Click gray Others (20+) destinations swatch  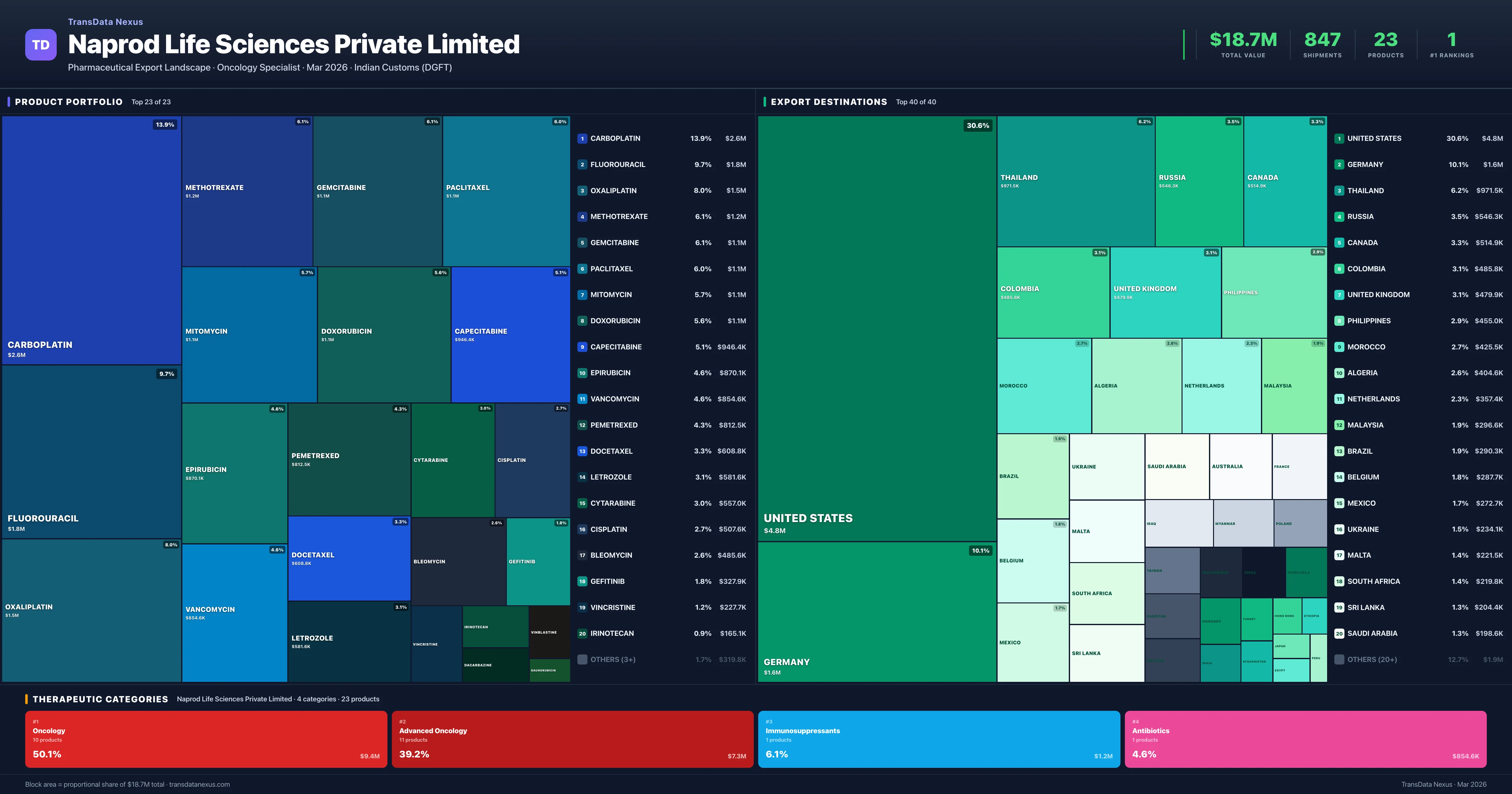click(x=1339, y=659)
